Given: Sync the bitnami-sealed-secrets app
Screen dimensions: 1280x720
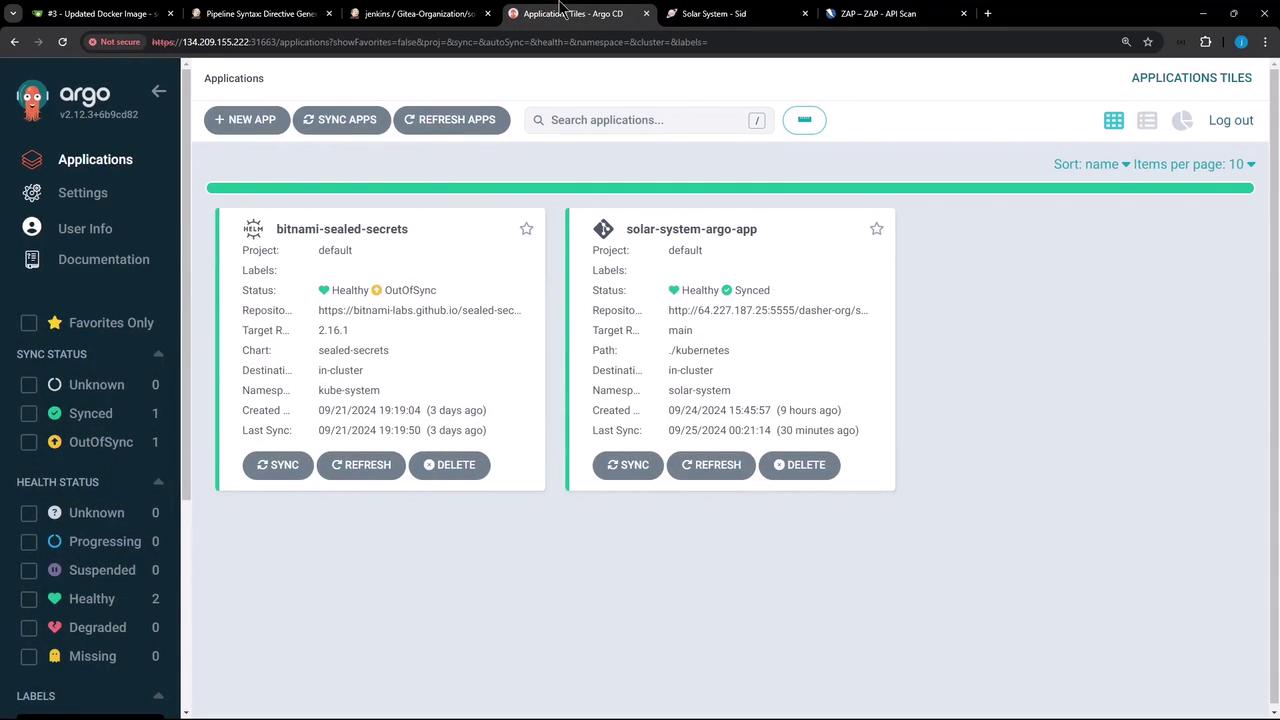Looking at the screenshot, I should (278, 465).
